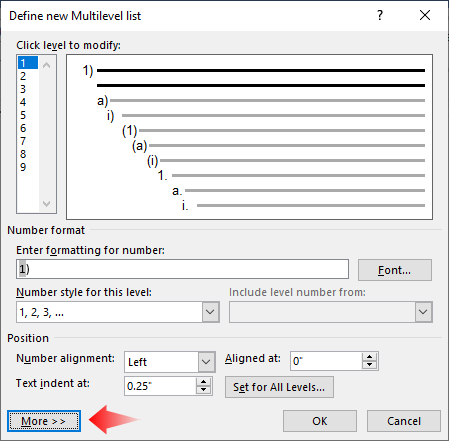Click the help question mark icon
The height and width of the screenshot is (441, 449).
click(380, 15)
